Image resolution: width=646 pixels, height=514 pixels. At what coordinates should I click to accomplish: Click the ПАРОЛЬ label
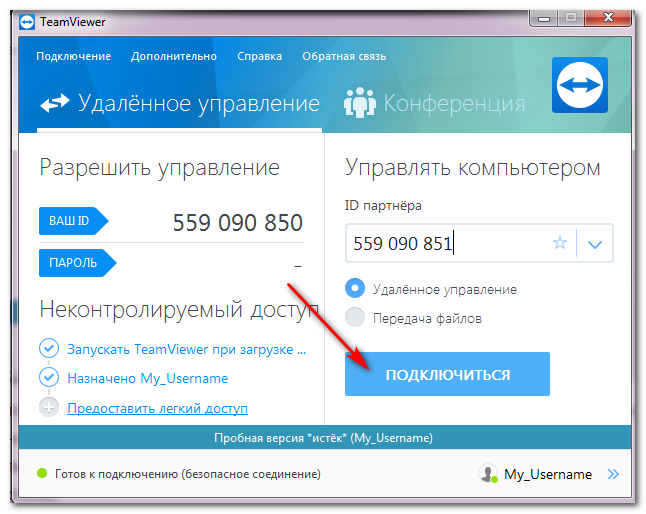click(x=77, y=263)
